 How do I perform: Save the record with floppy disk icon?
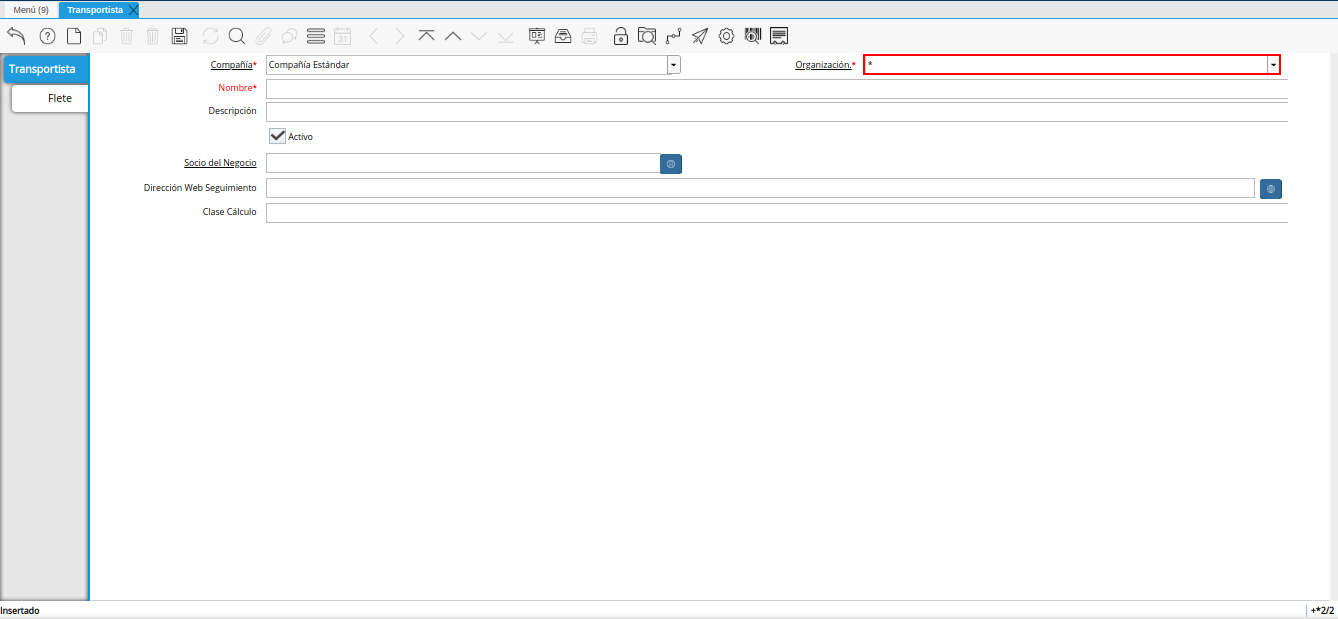pyautogui.click(x=180, y=36)
